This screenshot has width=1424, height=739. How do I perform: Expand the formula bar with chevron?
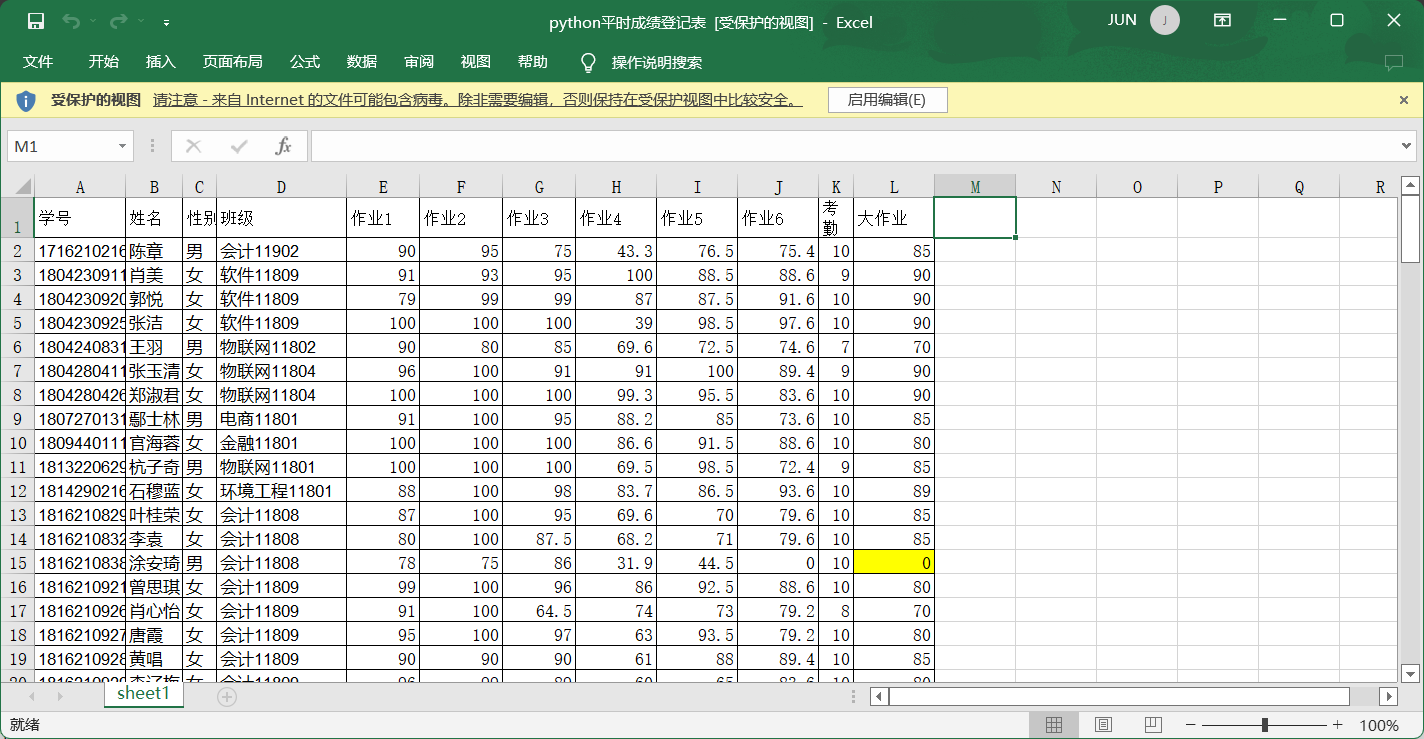(x=1407, y=146)
